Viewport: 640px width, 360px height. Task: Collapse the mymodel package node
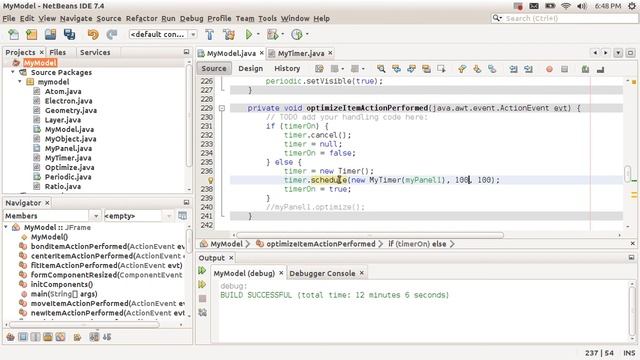click(x=20, y=82)
